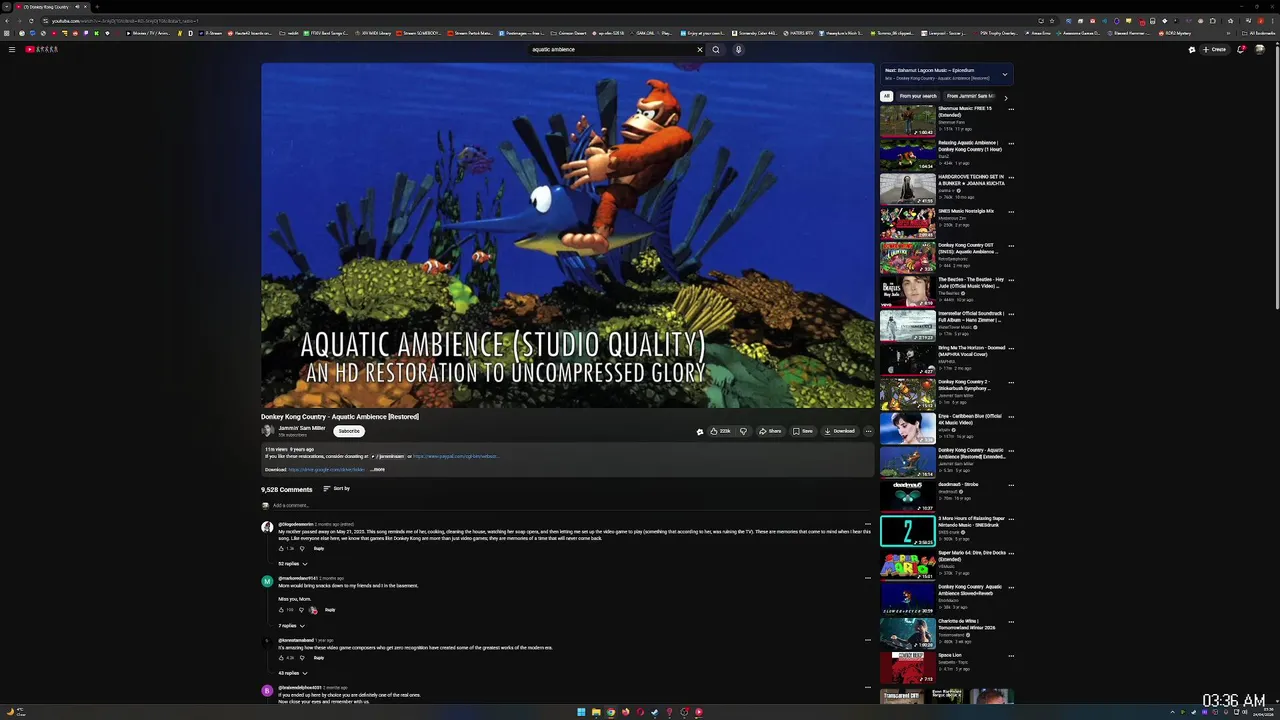The image size is (1280, 720).
Task: Open menu for HARDGROOVE TECHNO SET video
Action: [1011, 178]
